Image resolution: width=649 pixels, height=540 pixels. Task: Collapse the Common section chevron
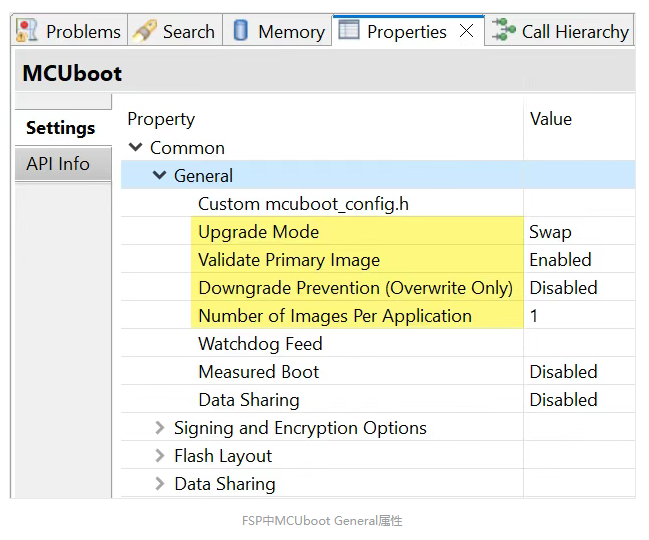(135, 147)
